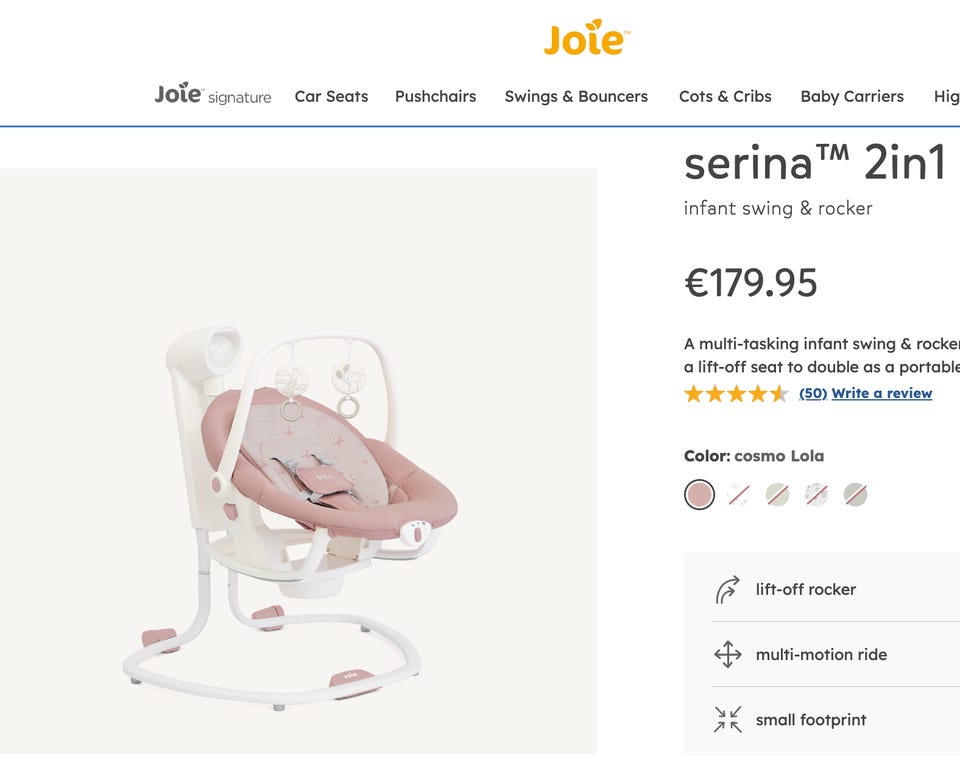Choose the white crossed-out color swatch
The height and width of the screenshot is (757, 960).
pos(739,494)
